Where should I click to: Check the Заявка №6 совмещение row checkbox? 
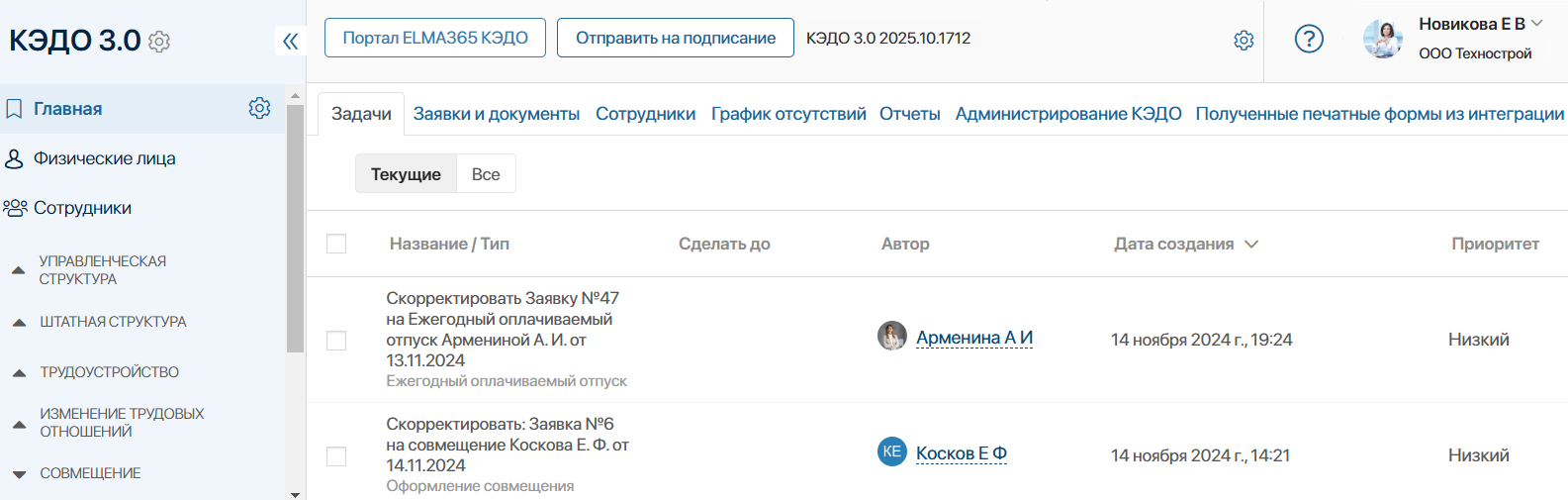click(x=336, y=456)
